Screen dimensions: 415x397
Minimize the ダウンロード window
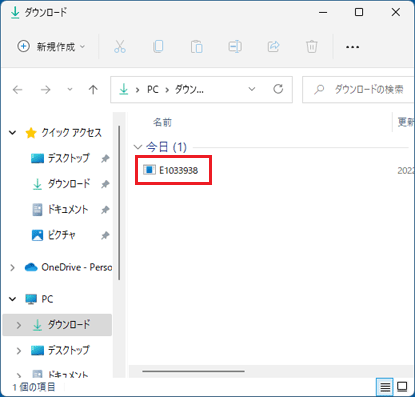click(x=323, y=12)
